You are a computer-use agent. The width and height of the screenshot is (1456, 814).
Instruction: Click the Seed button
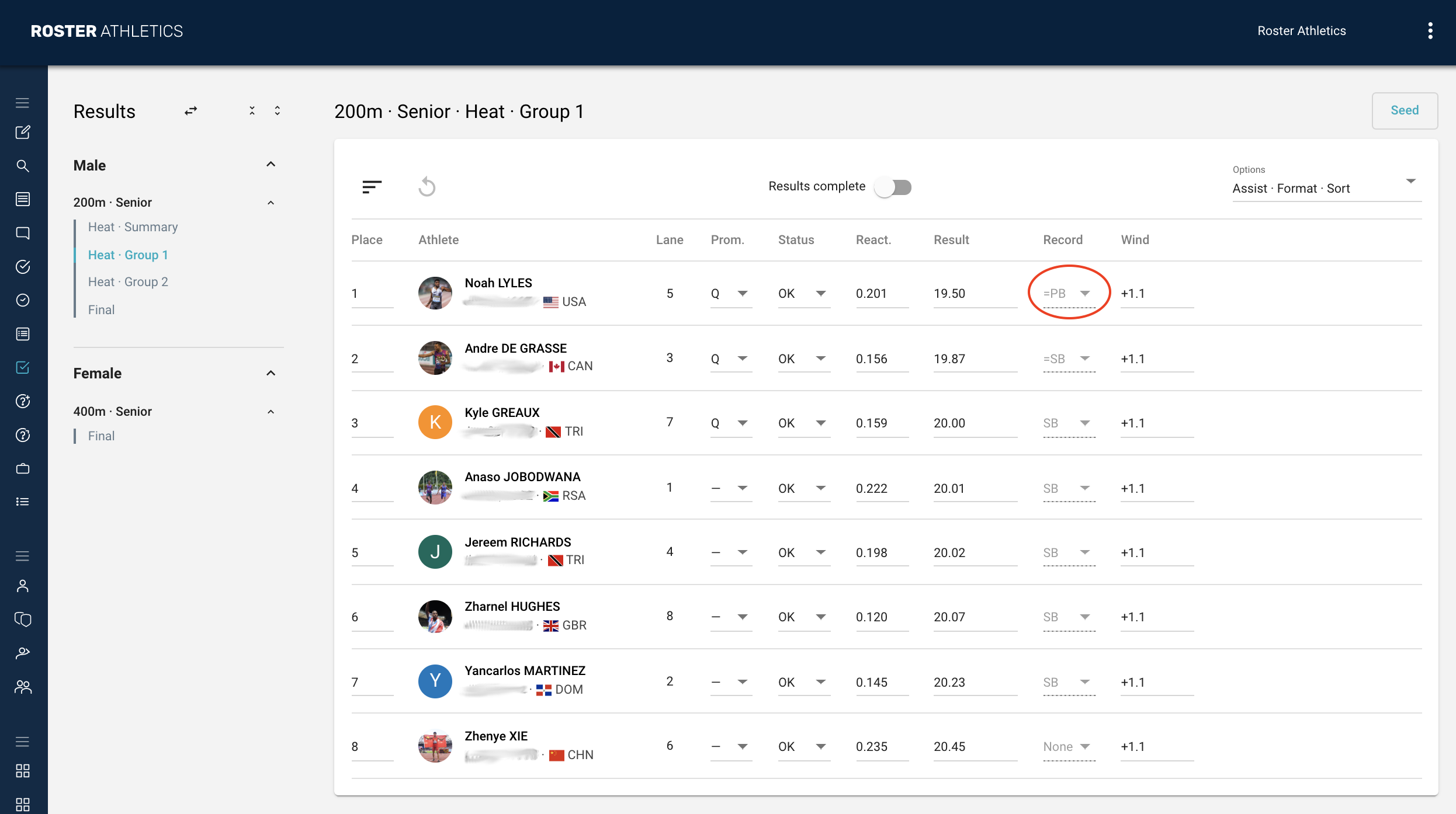click(1404, 110)
